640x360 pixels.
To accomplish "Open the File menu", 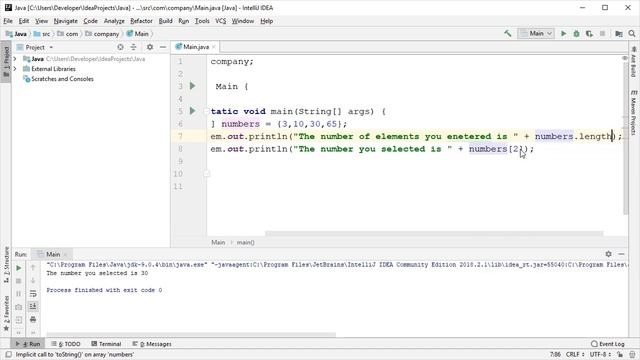I will click(8, 21).
